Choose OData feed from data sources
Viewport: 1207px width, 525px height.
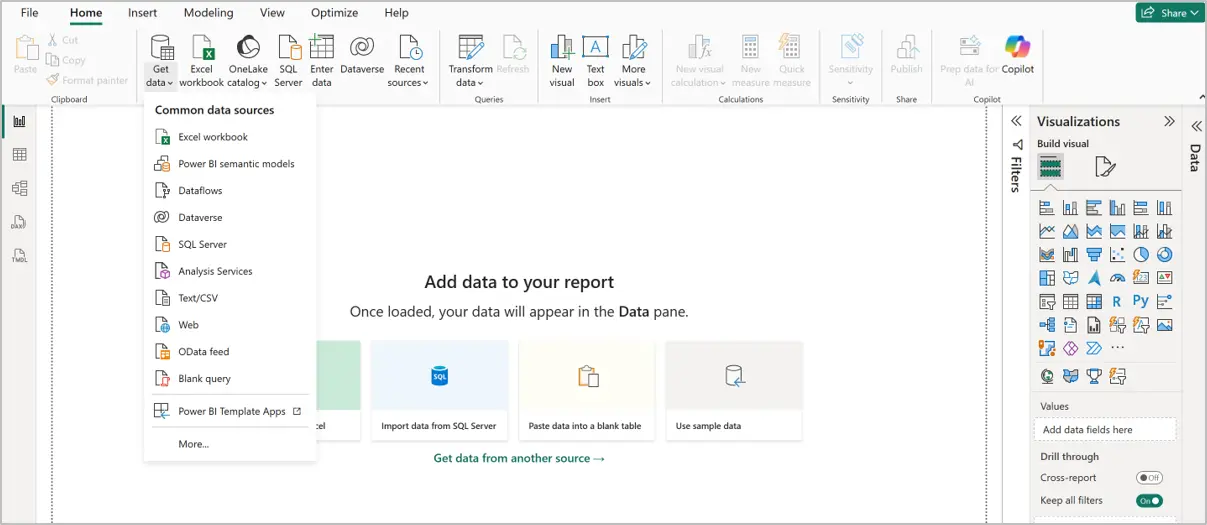tap(230, 352)
